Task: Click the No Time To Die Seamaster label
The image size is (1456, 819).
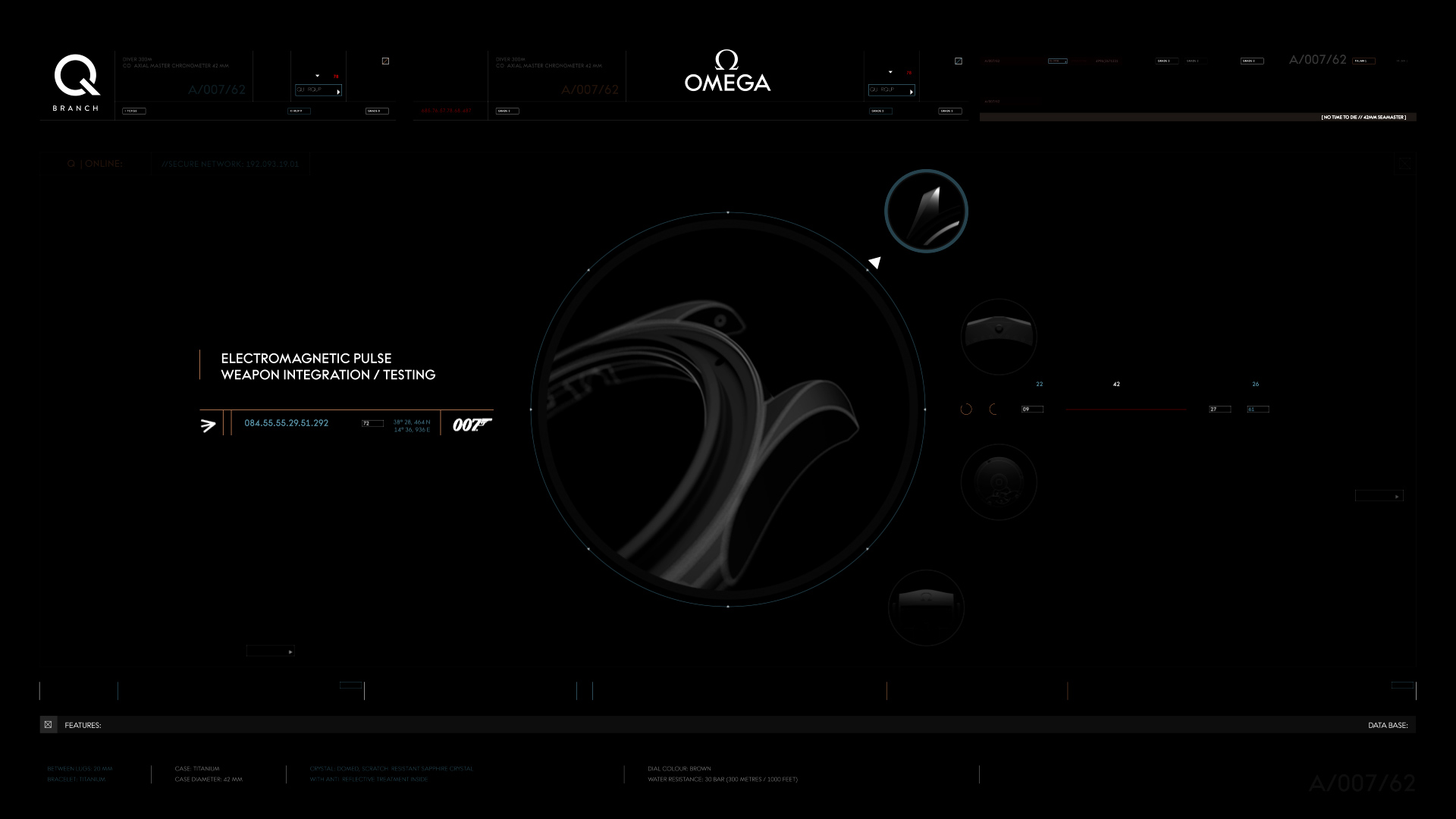Action: [x=1363, y=118]
